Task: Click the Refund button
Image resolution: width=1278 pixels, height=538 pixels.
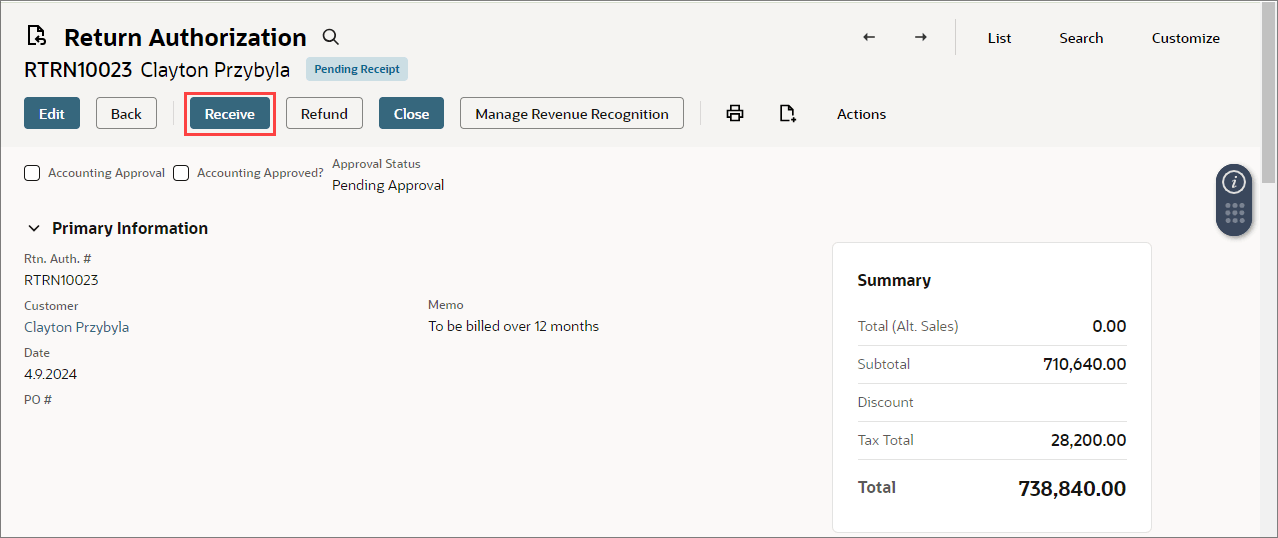Action: click(324, 113)
